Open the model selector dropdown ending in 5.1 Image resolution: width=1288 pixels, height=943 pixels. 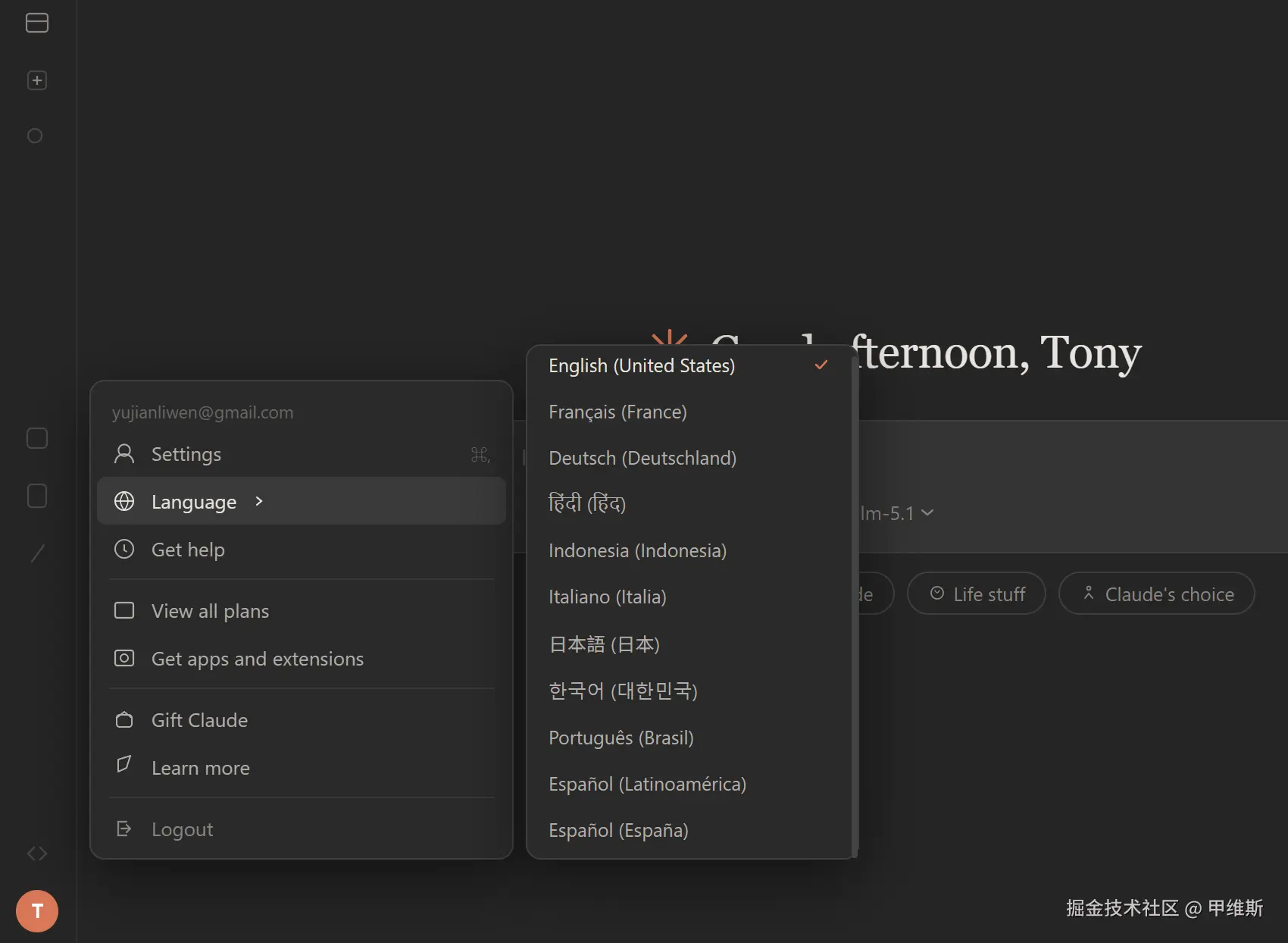[x=897, y=513]
